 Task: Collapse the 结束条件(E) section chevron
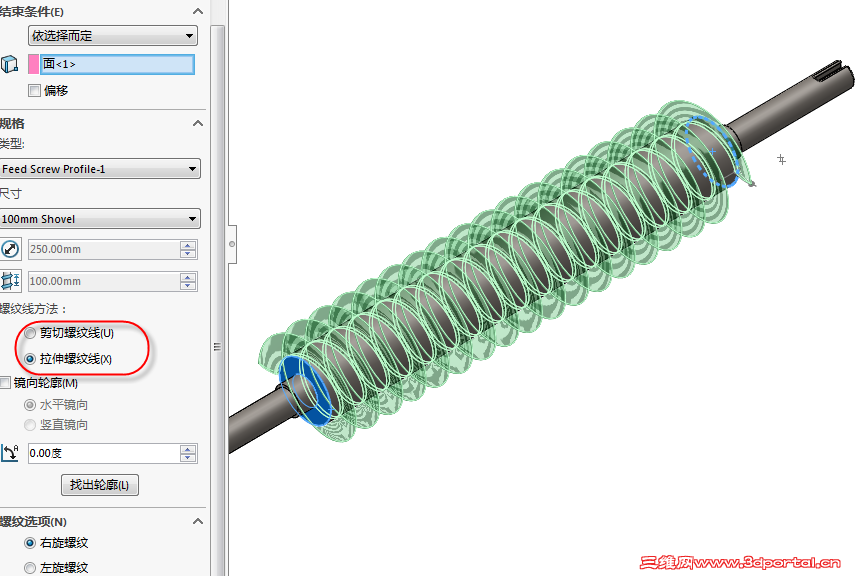pyautogui.click(x=198, y=12)
